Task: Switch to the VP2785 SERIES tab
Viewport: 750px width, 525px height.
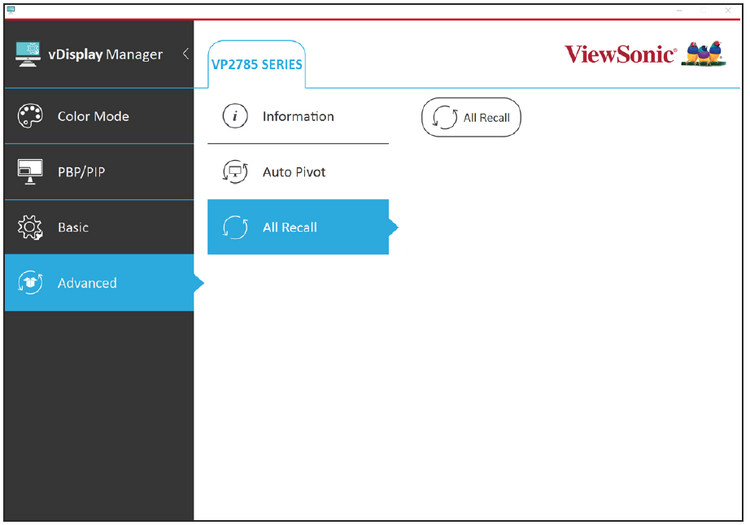Action: (x=257, y=65)
